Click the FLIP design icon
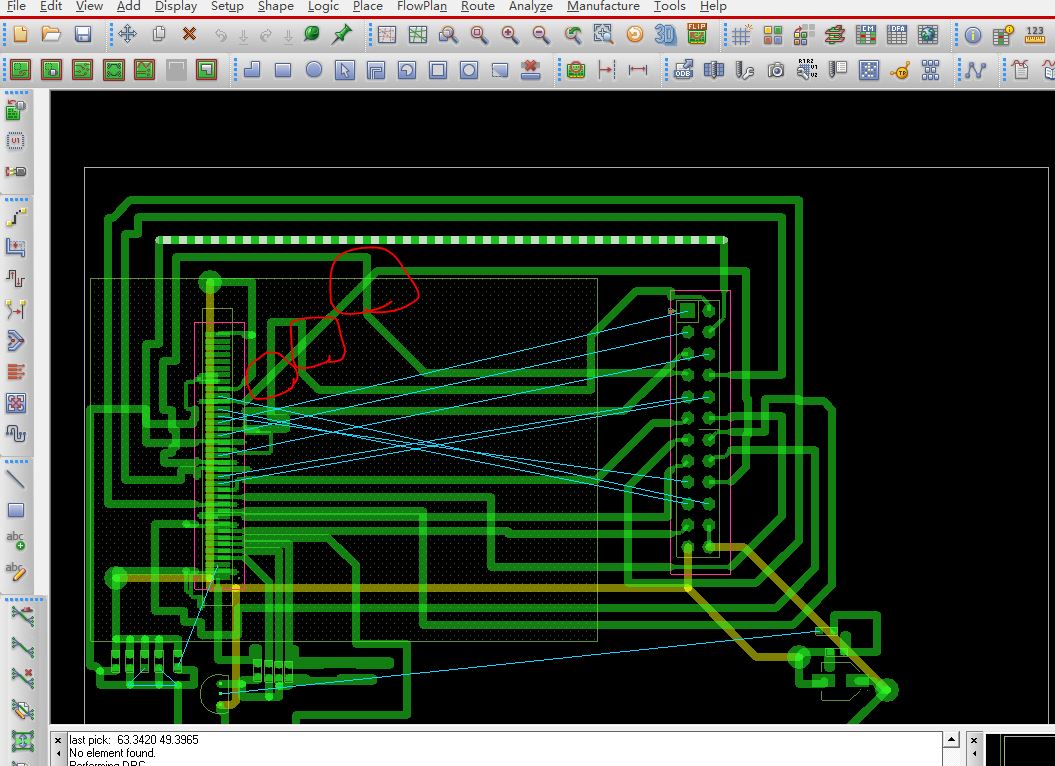The width and height of the screenshot is (1055, 766). coord(697,34)
